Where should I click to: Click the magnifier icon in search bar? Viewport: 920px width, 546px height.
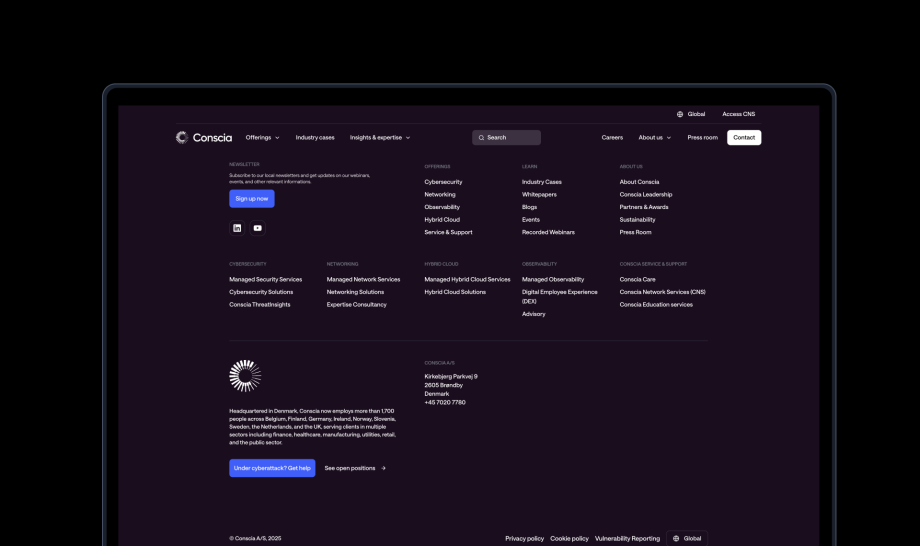tap(481, 138)
